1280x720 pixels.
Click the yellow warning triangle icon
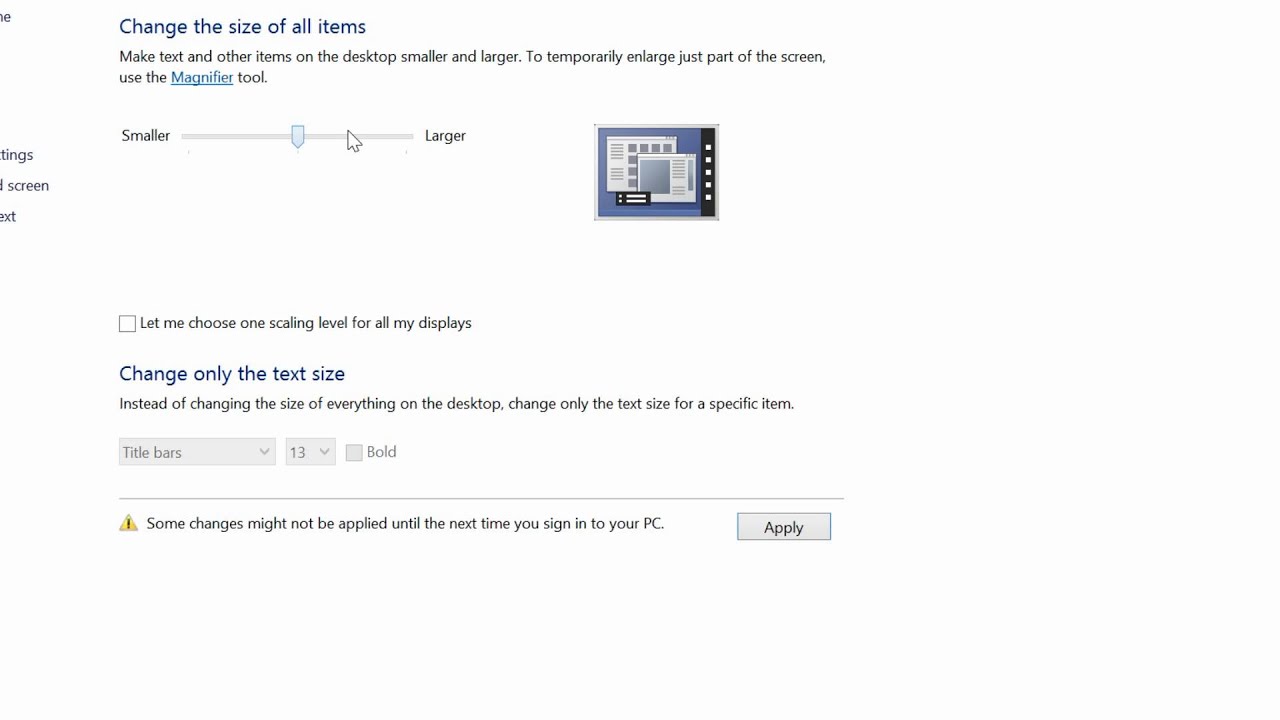[x=128, y=523]
